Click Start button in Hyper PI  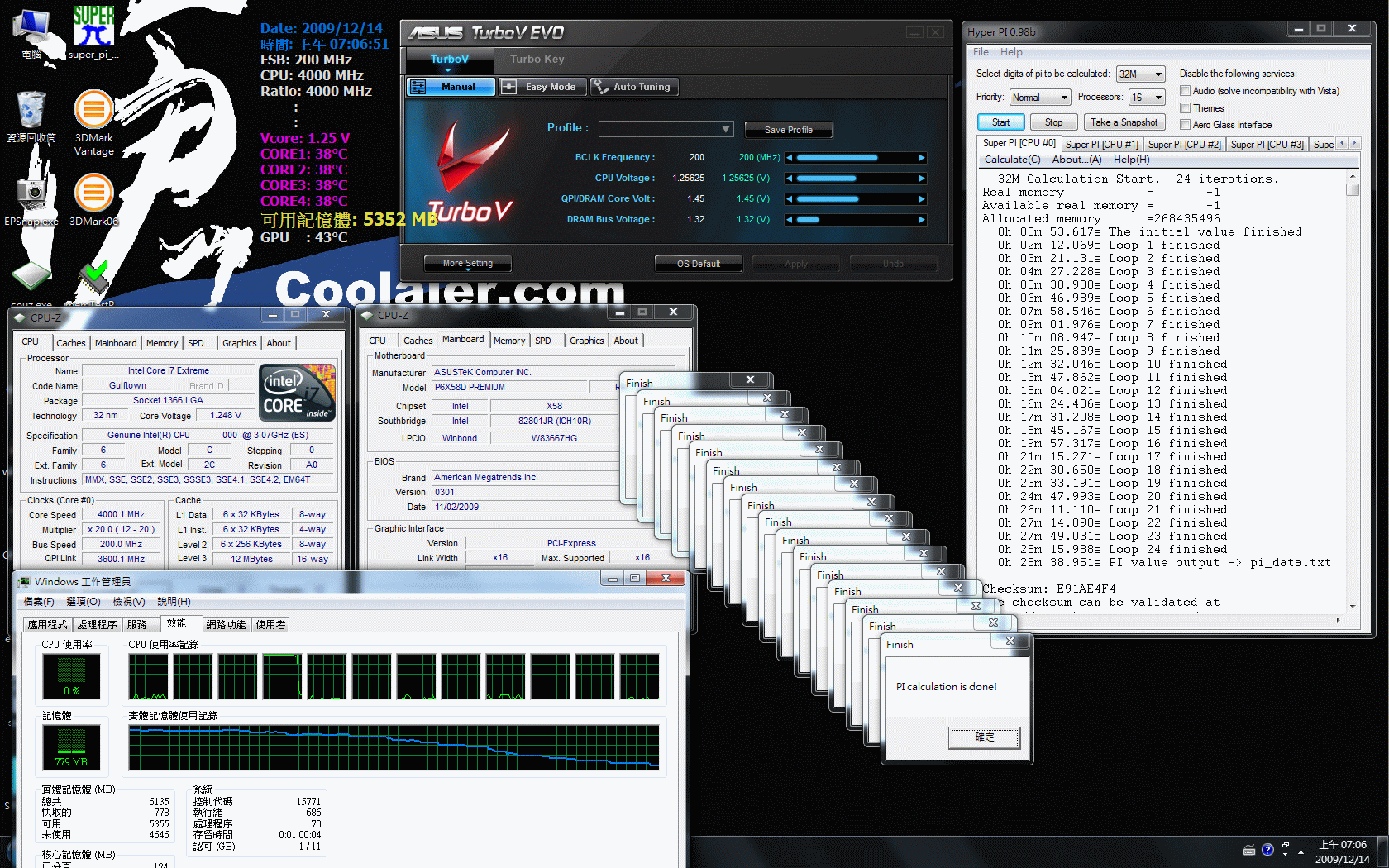point(1000,122)
